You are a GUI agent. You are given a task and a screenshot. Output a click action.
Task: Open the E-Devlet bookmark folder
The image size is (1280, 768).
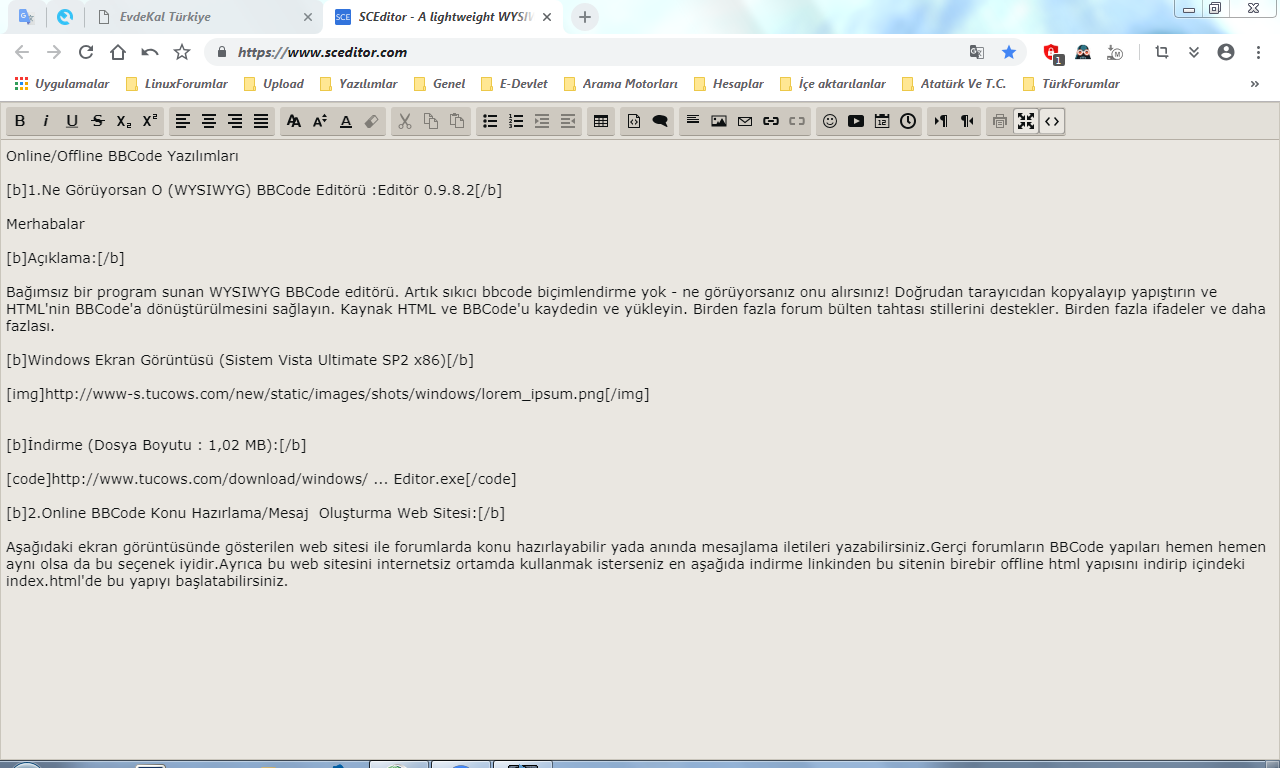[x=514, y=84]
